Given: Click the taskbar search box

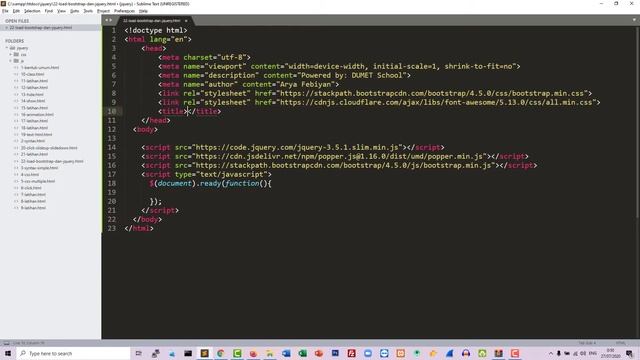Looking at the screenshot, I should [x=73, y=353].
